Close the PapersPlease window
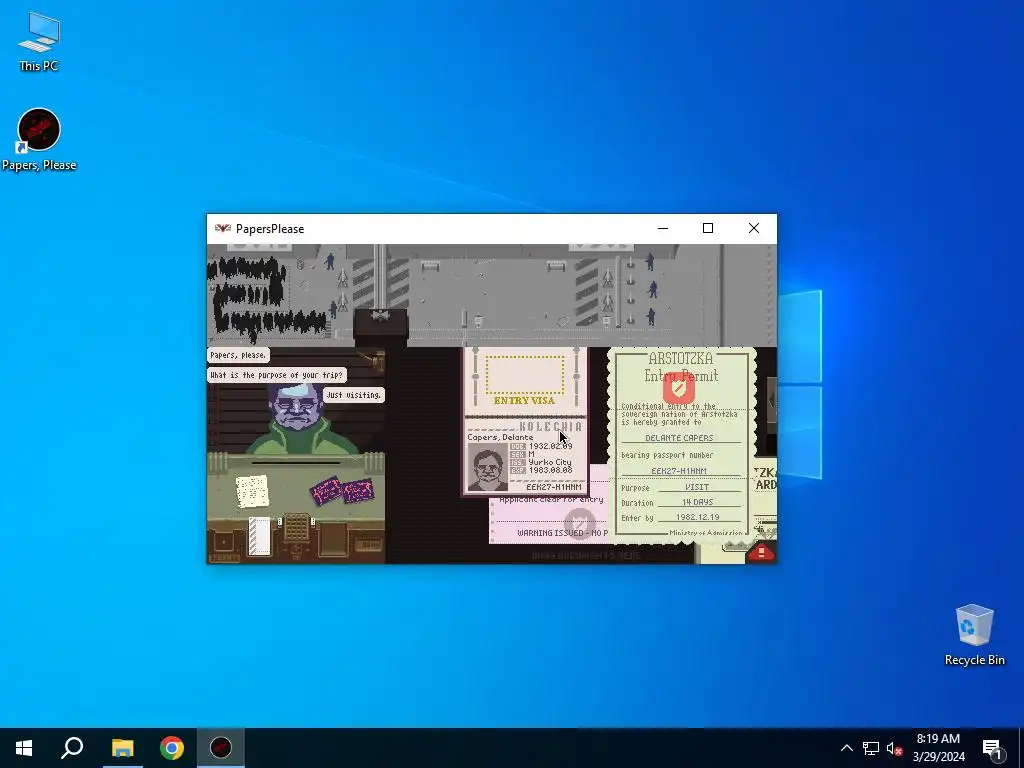The image size is (1024, 768). click(754, 228)
